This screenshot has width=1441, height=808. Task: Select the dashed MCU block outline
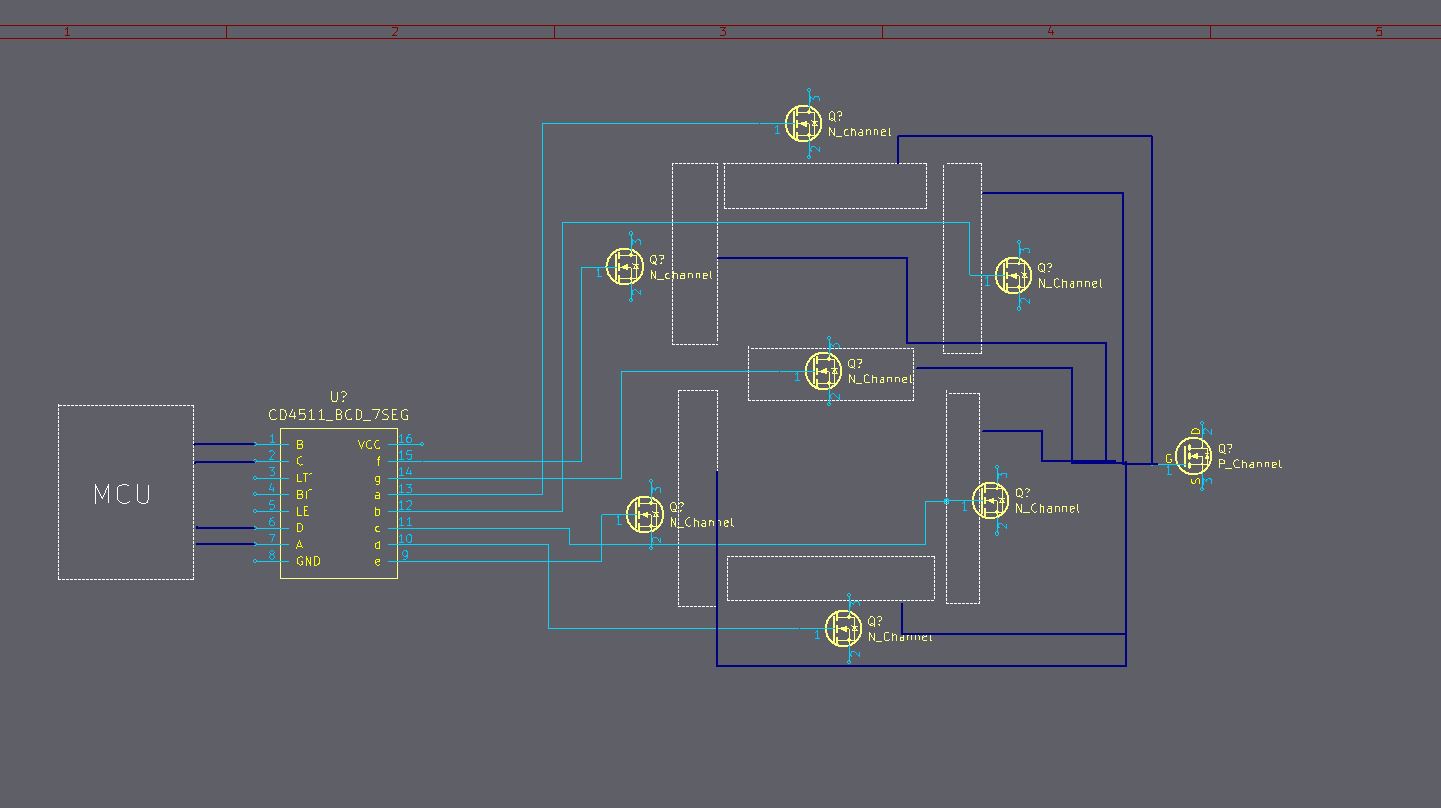pos(126,492)
